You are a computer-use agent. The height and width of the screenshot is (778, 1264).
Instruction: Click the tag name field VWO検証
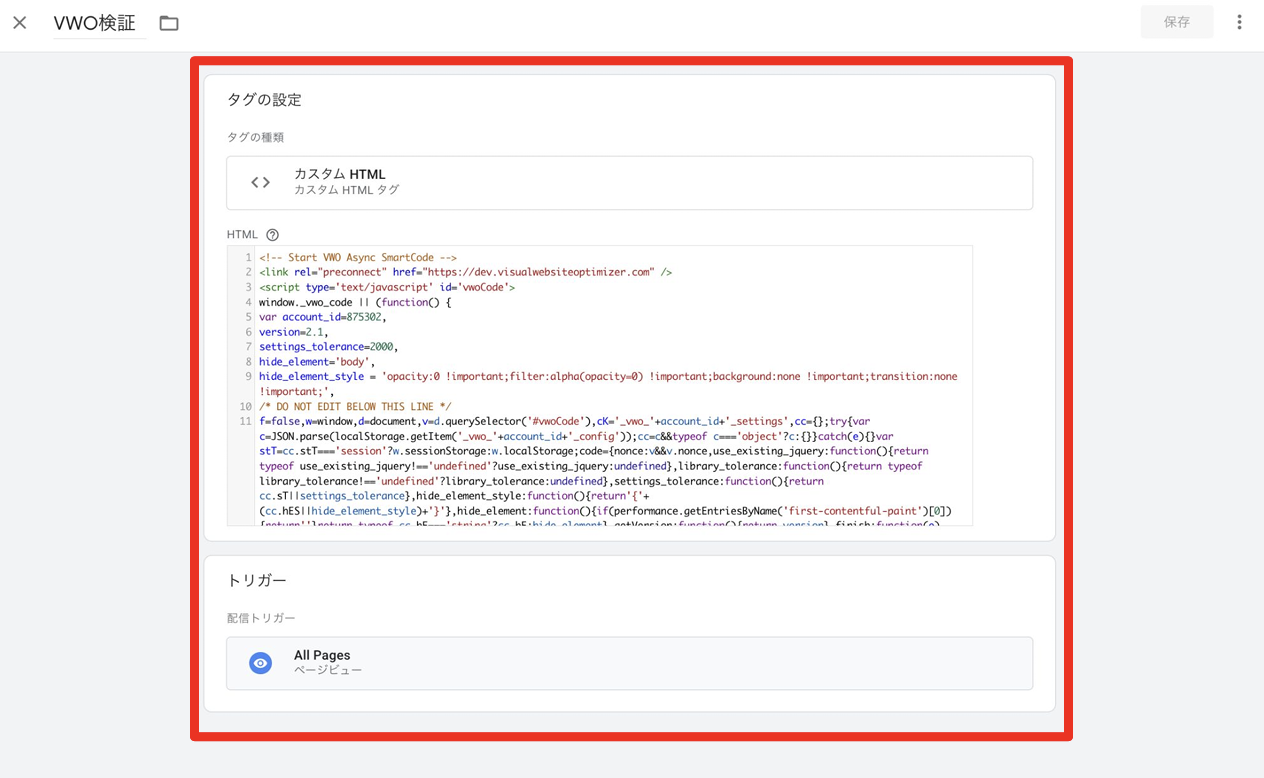[x=95, y=23]
